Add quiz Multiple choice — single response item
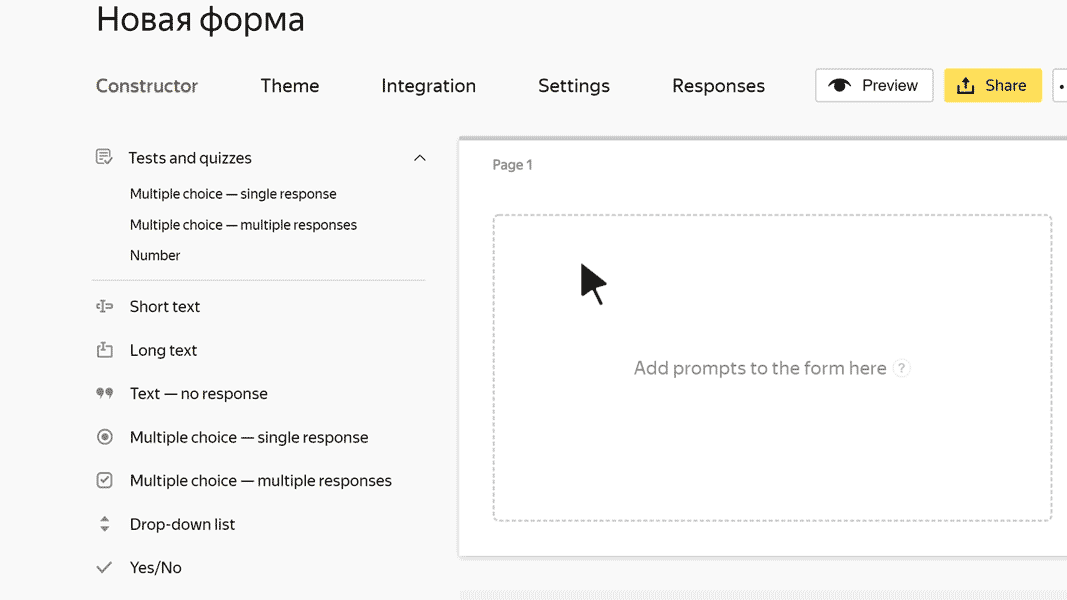 tap(233, 194)
